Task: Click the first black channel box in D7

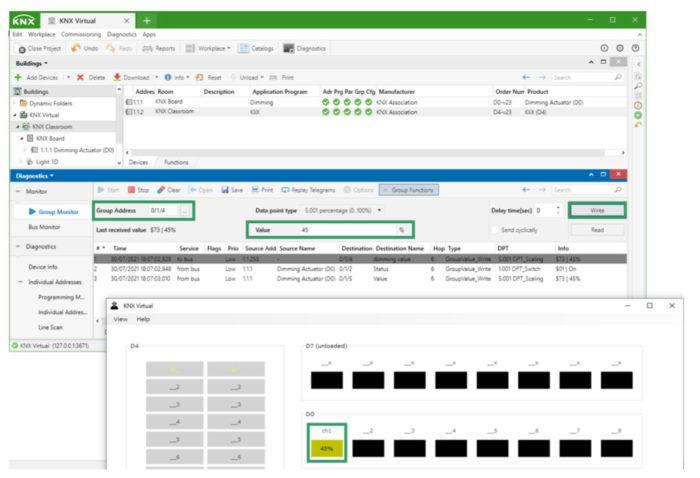Action: click(327, 380)
